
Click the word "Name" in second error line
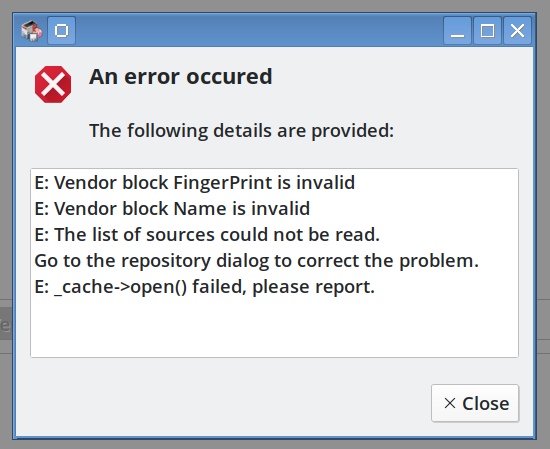coord(200,209)
